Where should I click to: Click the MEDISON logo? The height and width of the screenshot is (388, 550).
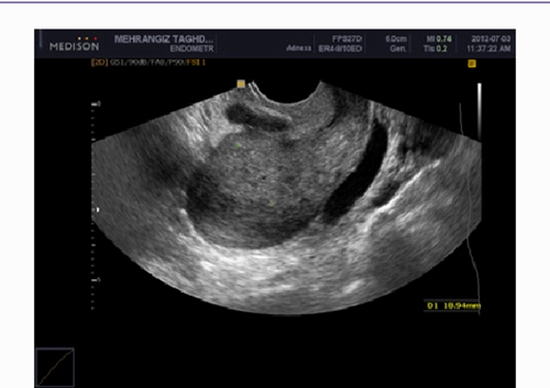[74, 44]
